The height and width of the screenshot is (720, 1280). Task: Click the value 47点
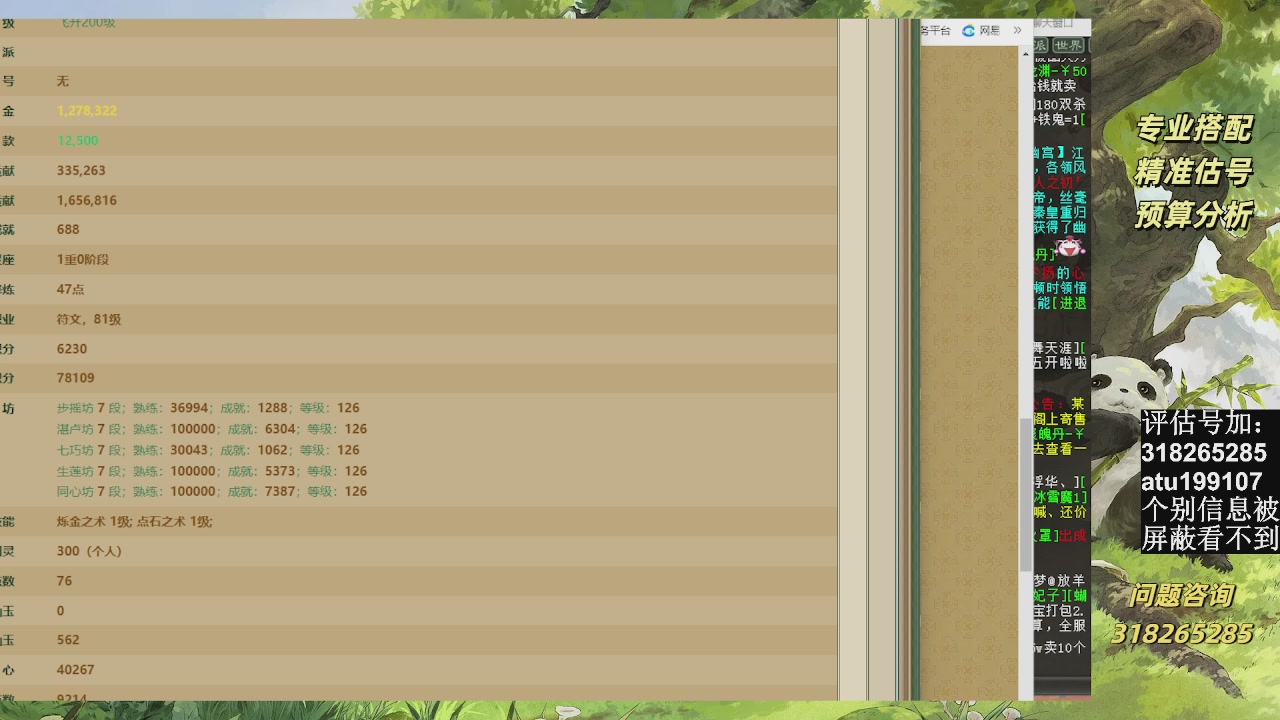pos(70,289)
